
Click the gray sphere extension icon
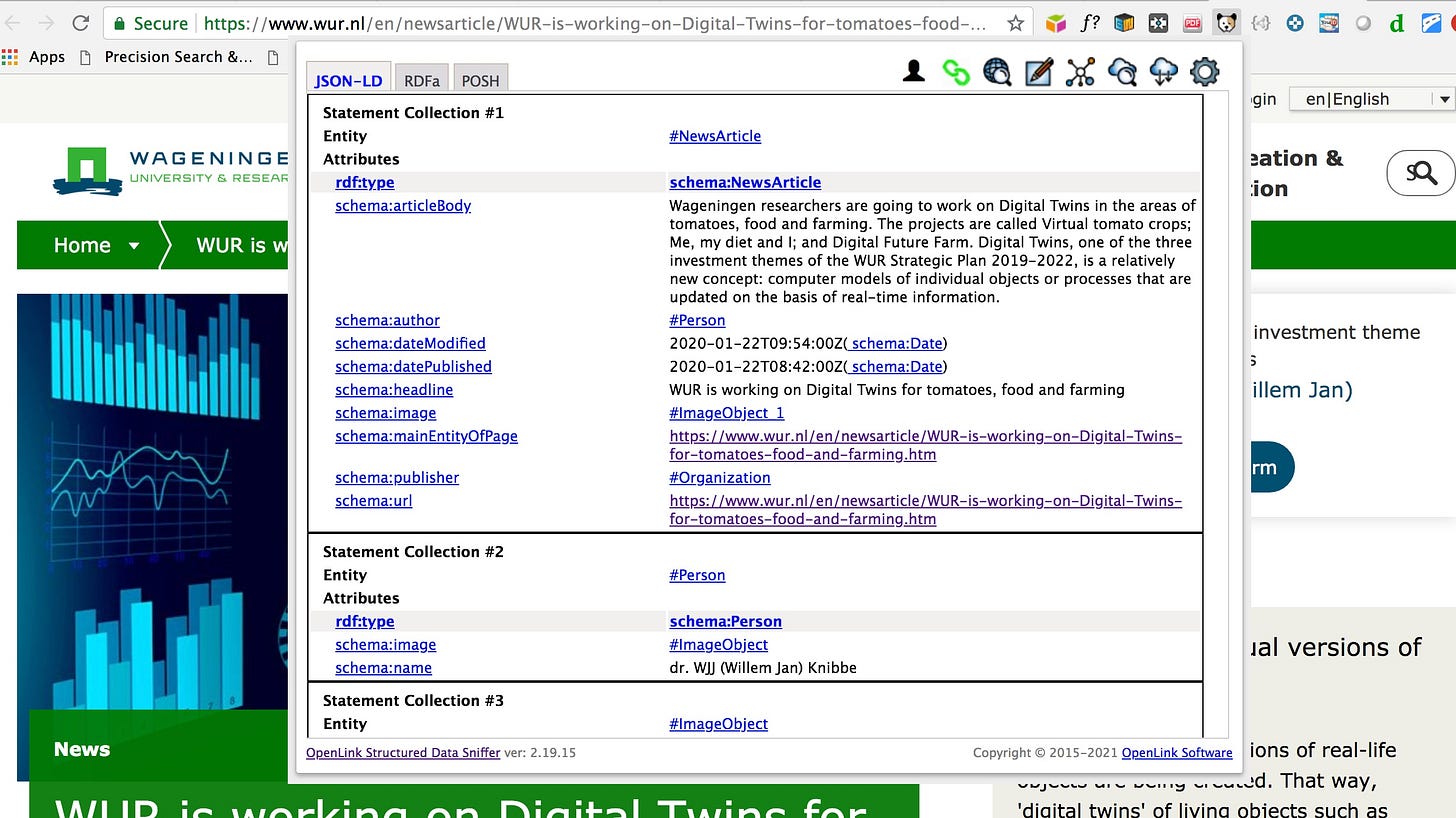click(x=1363, y=23)
